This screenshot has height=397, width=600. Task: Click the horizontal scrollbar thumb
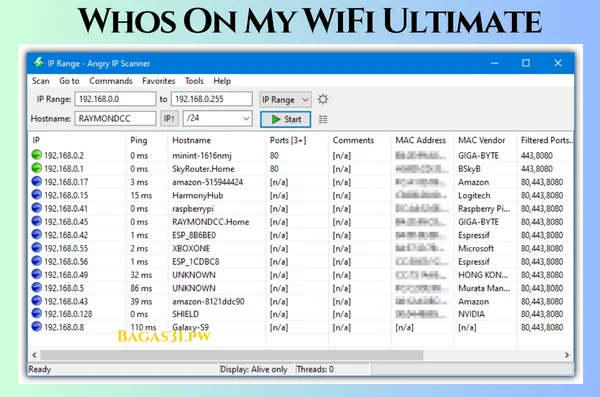click(x=232, y=355)
